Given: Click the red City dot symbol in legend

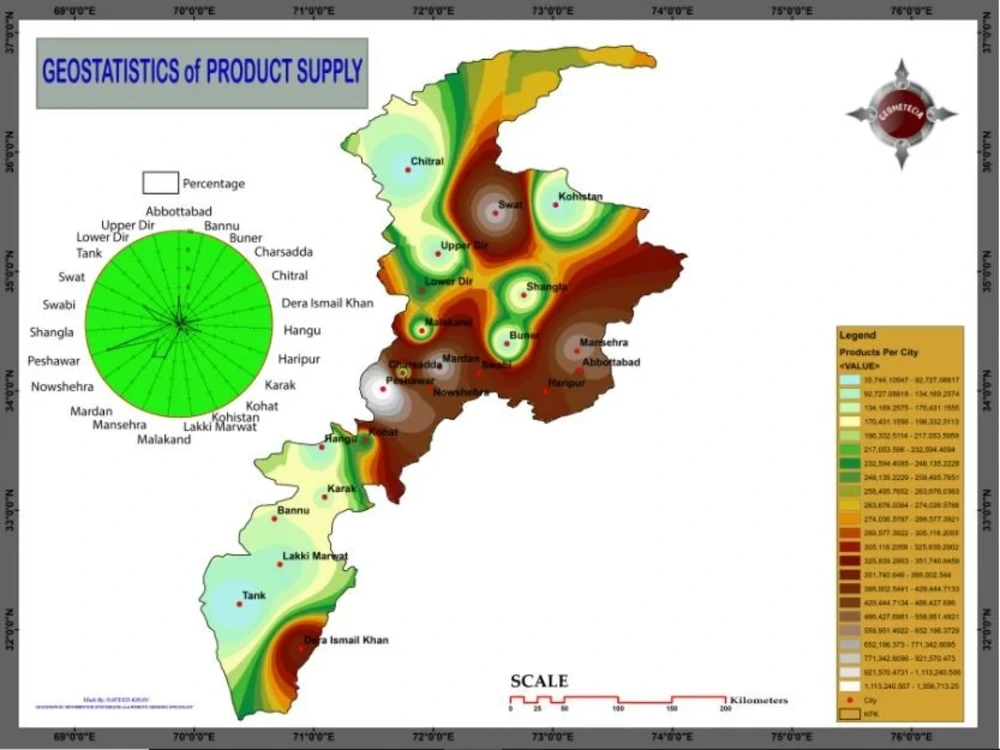Looking at the screenshot, I should pos(851,700).
